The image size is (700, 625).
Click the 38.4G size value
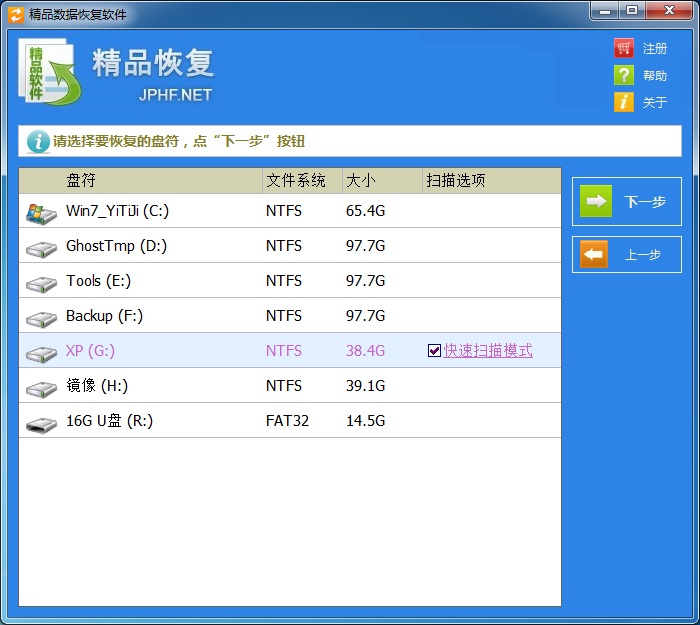click(x=365, y=350)
